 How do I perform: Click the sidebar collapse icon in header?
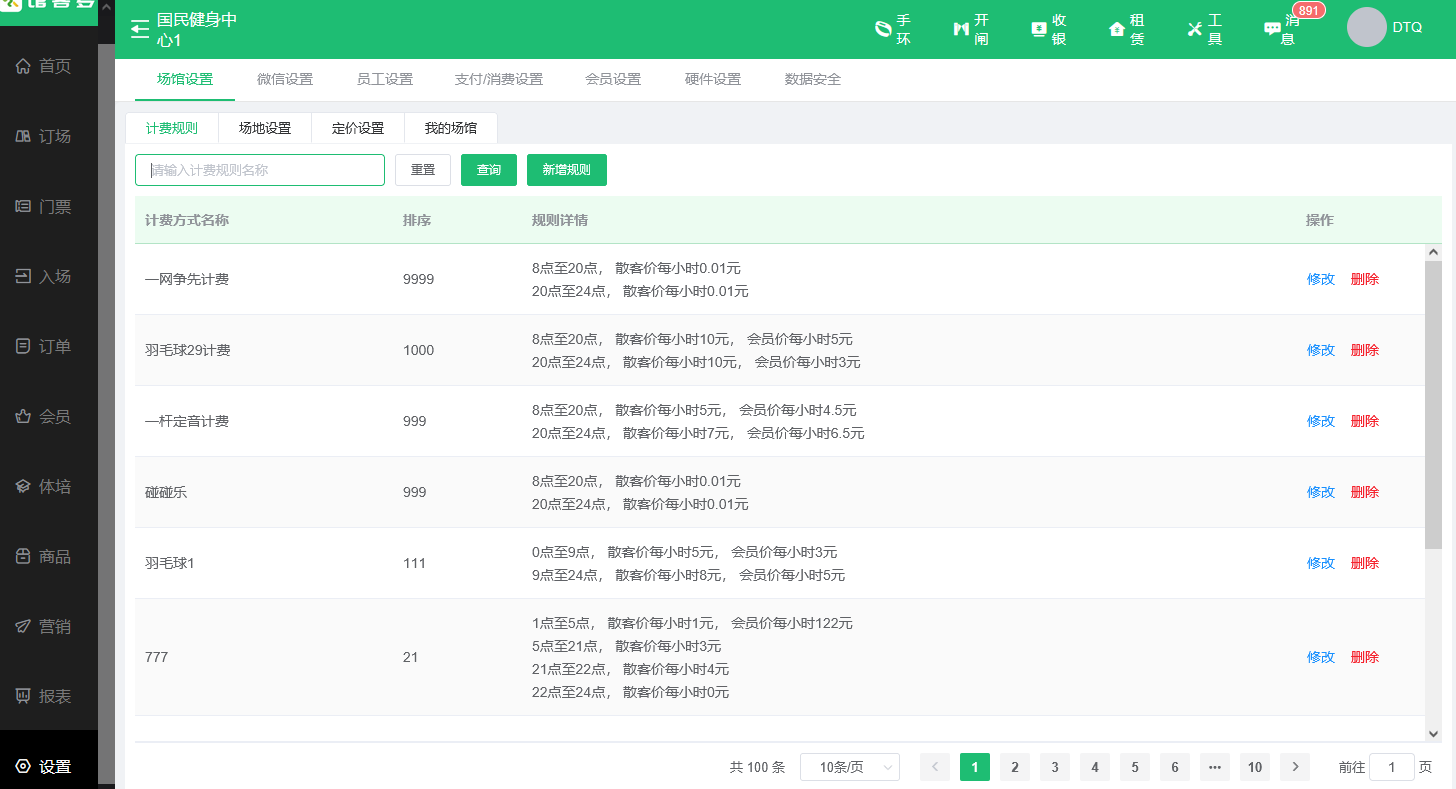pyautogui.click(x=140, y=29)
